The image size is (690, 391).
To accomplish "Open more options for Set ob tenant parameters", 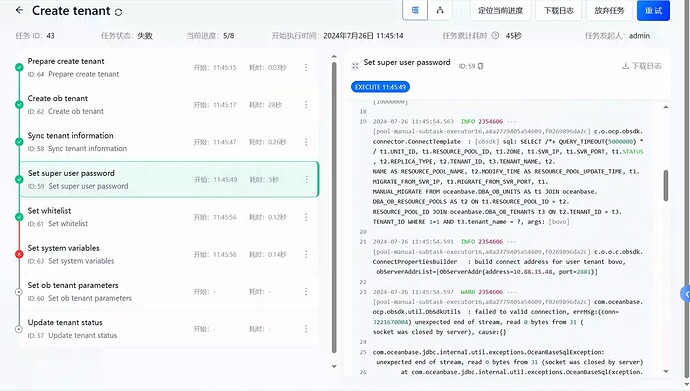I will [306, 292].
